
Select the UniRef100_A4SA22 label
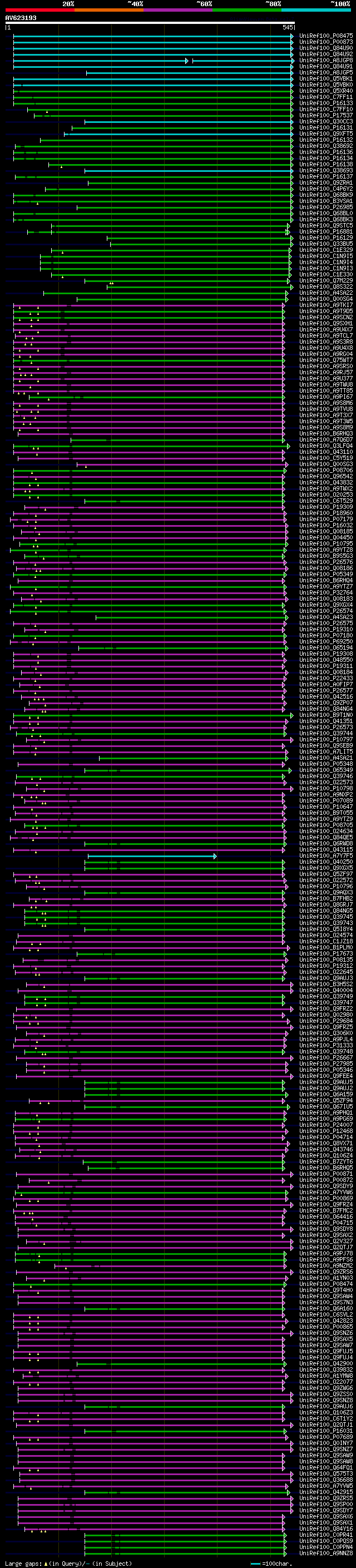point(325,293)
